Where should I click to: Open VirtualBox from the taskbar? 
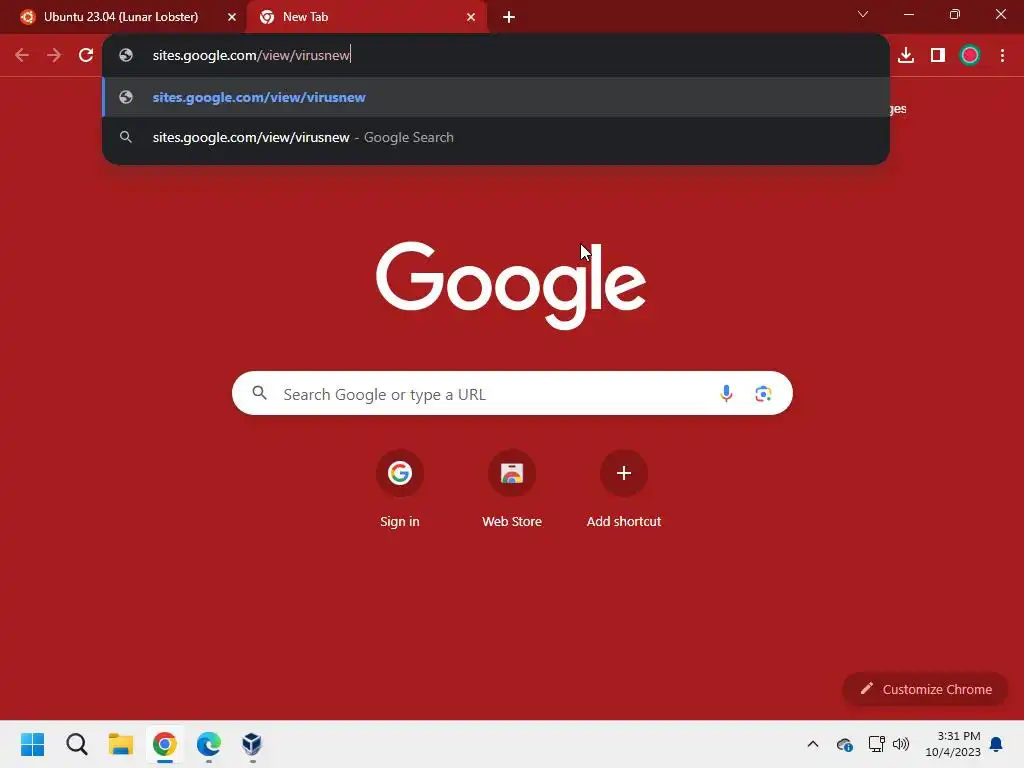(x=252, y=744)
